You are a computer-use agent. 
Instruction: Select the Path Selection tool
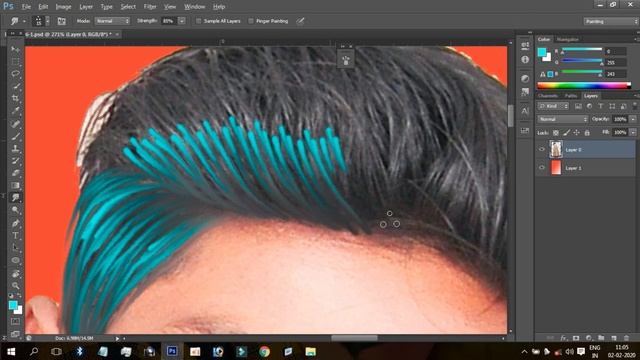coord(16,248)
